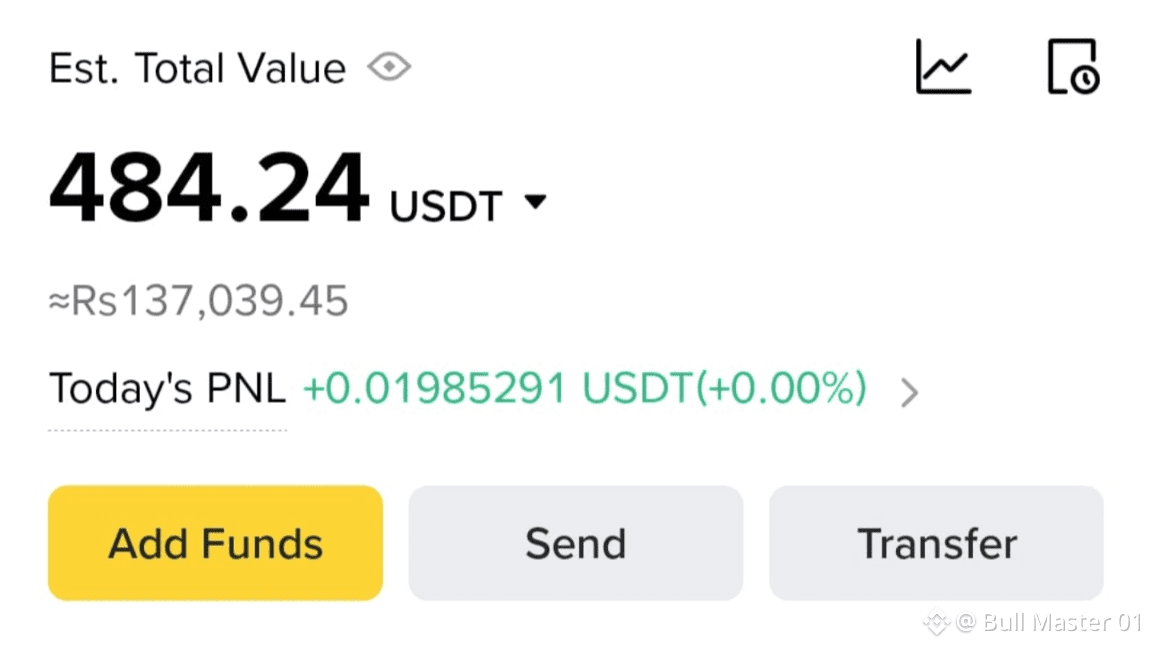Viewport: 1152px width, 647px height.
Task: Tap the Add Funds button
Action: click(215, 543)
